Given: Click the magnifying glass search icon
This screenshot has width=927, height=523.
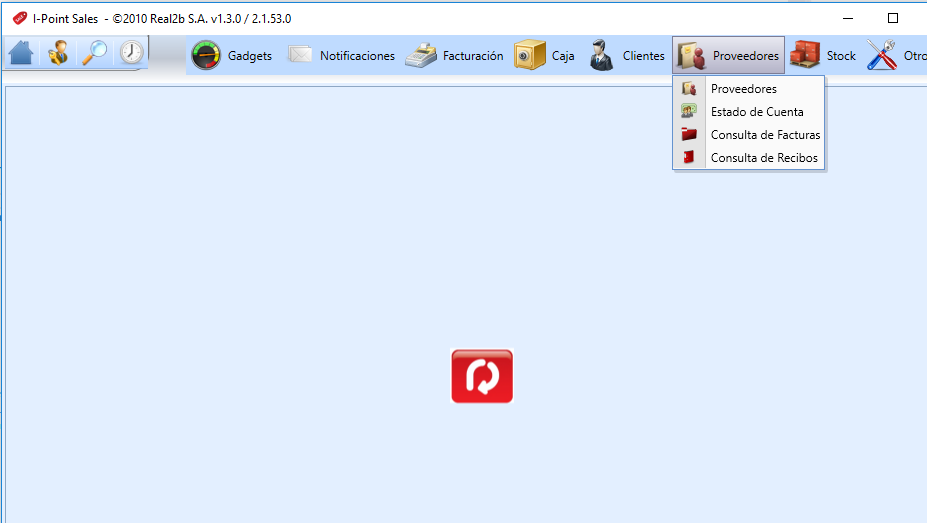Looking at the screenshot, I should pos(95,53).
